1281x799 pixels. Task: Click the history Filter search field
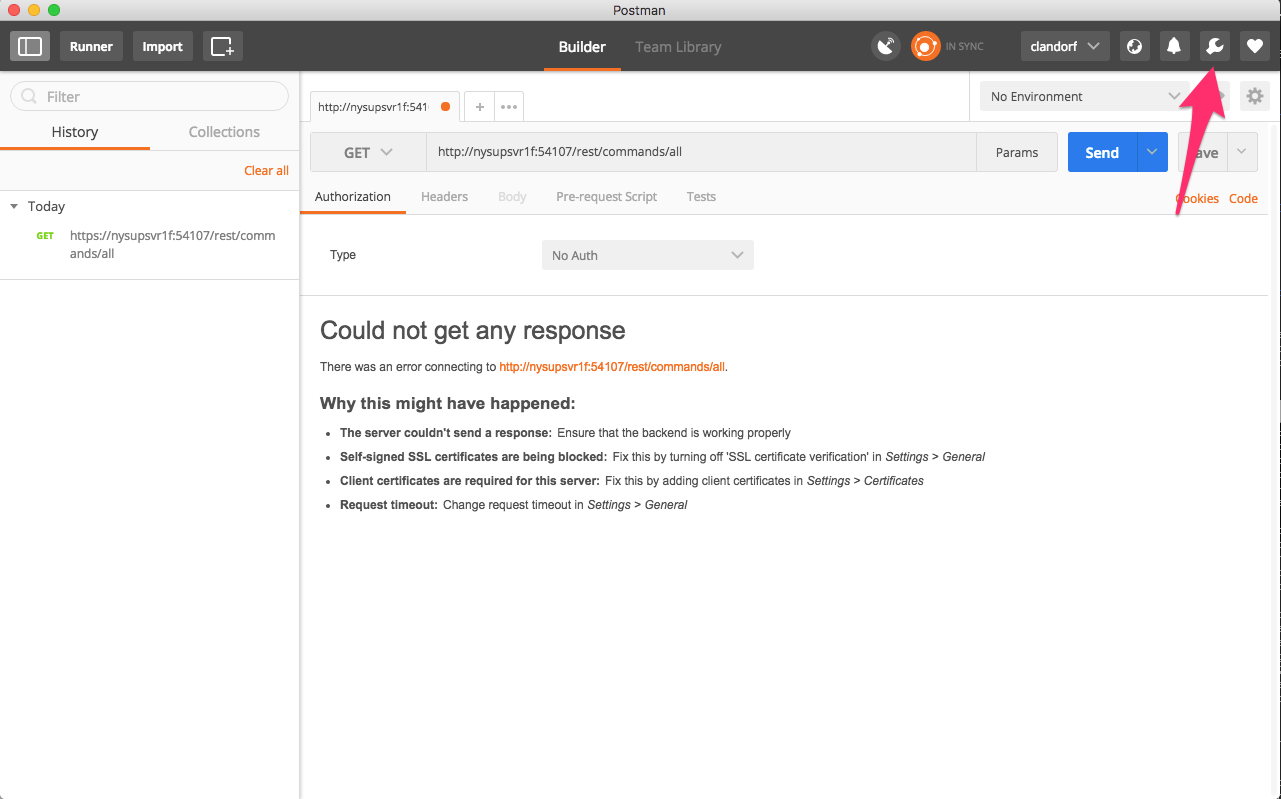[x=150, y=97]
